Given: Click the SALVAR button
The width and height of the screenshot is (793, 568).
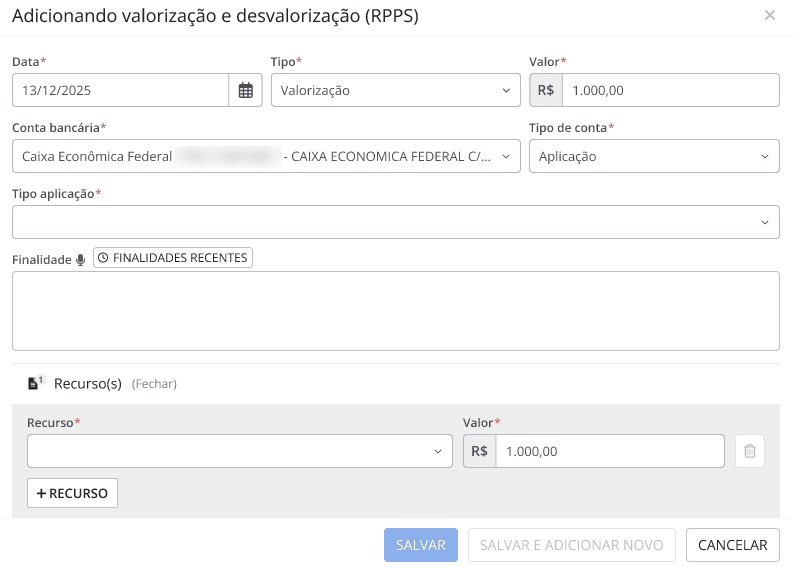Looking at the screenshot, I should click(421, 545).
